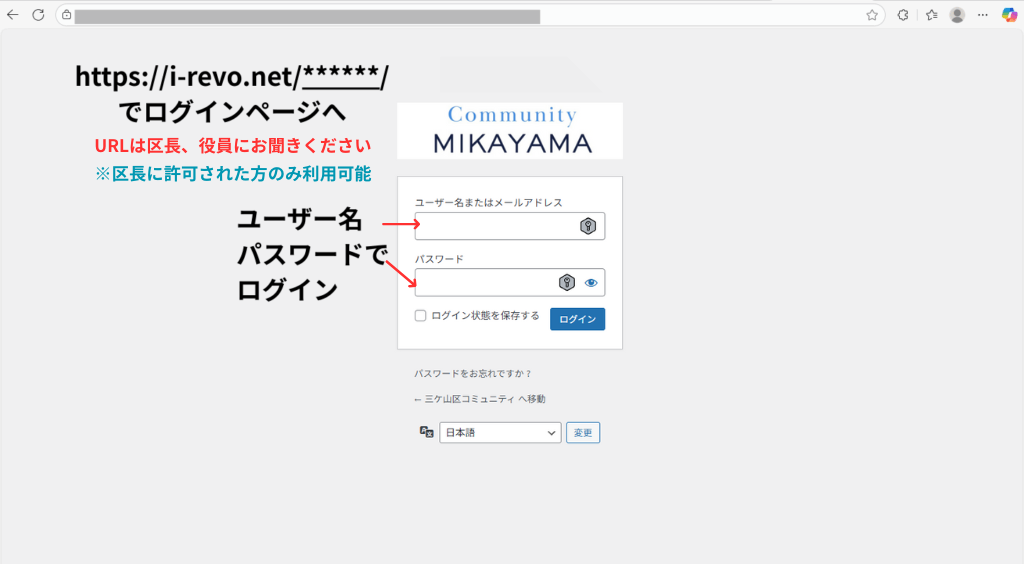The width and height of the screenshot is (1024, 564).
Task: Bookmark this page with the star icon
Action: pyautogui.click(x=872, y=15)
